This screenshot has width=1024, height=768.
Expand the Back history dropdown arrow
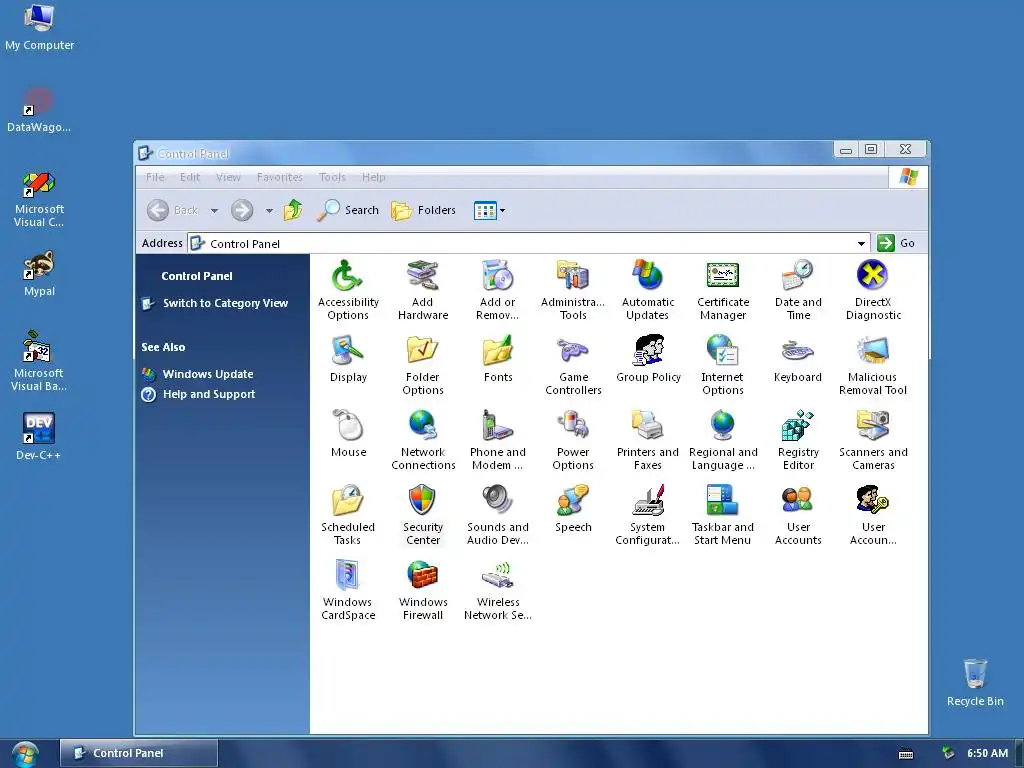pos(214,210)
